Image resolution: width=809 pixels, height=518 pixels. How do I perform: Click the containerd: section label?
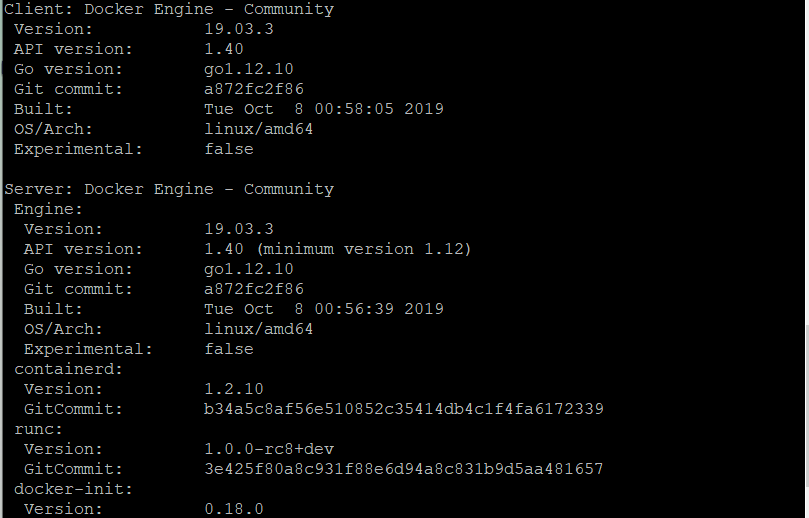point(68,369)
